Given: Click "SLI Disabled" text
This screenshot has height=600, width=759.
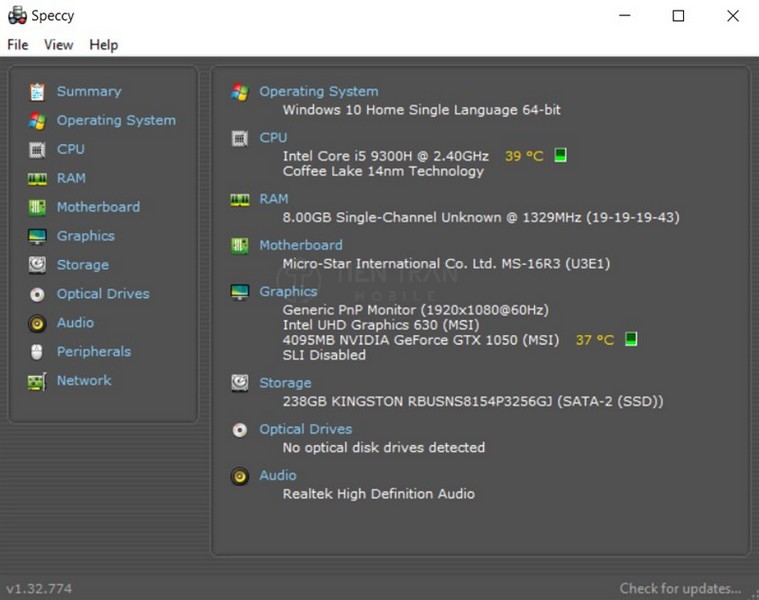Looking at the screenshot, I should click(324, 355).
